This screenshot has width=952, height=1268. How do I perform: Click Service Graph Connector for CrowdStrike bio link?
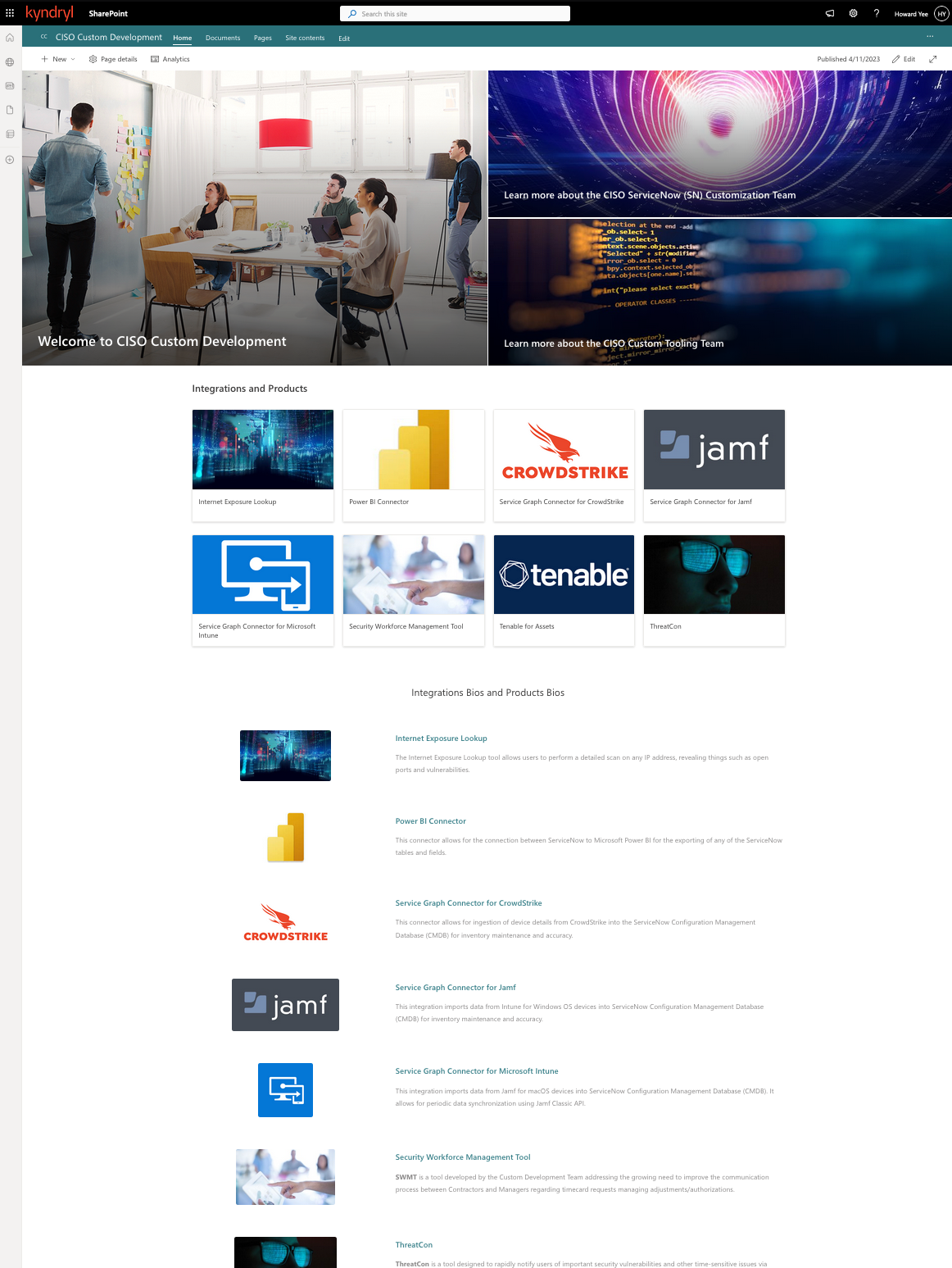pyautogui.click(x=469, y=903)
